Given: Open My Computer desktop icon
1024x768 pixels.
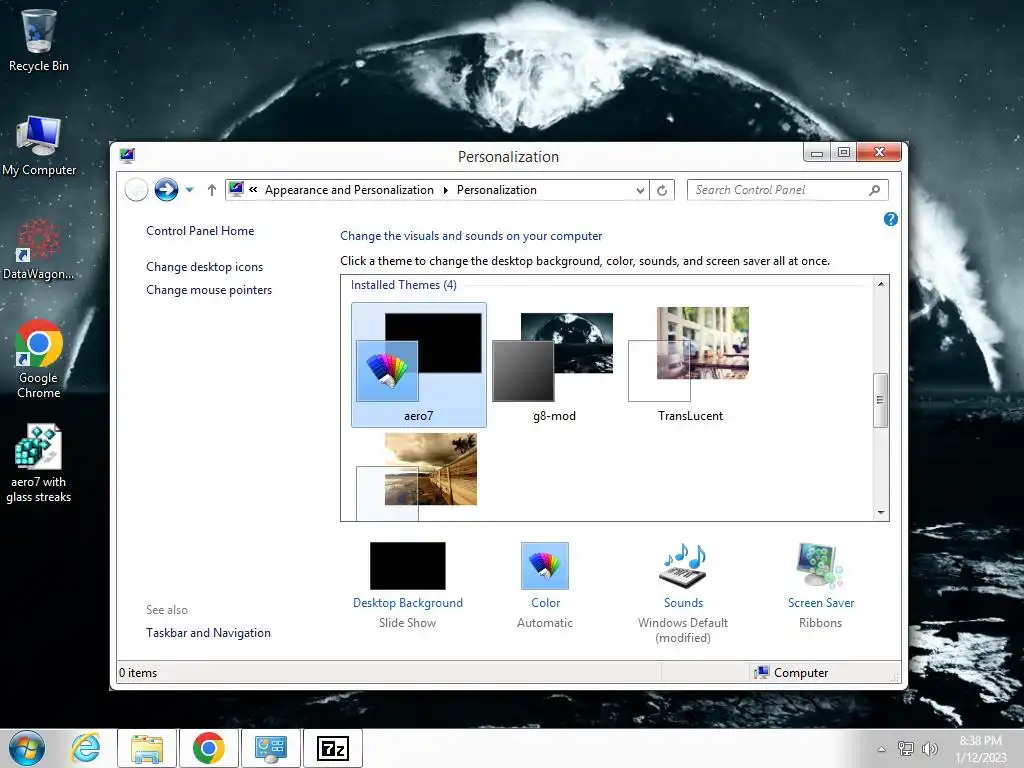Looking at the screenshot, I should pos(39,146).
